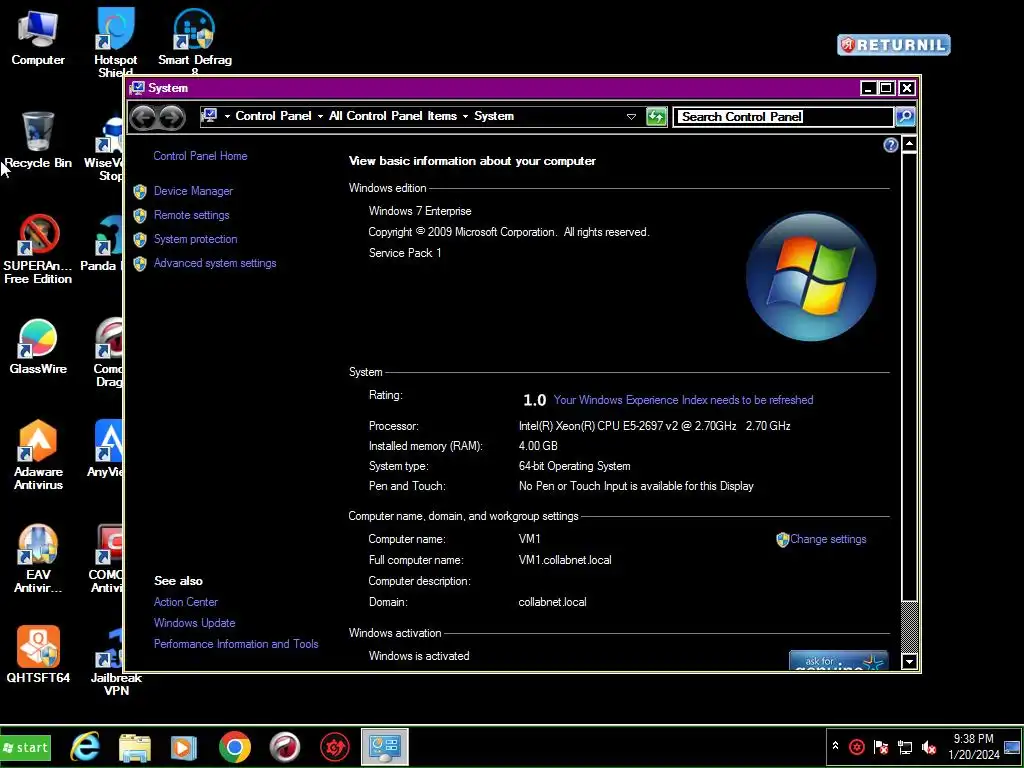Click the Control Panel breadcrumb segment

273,116
